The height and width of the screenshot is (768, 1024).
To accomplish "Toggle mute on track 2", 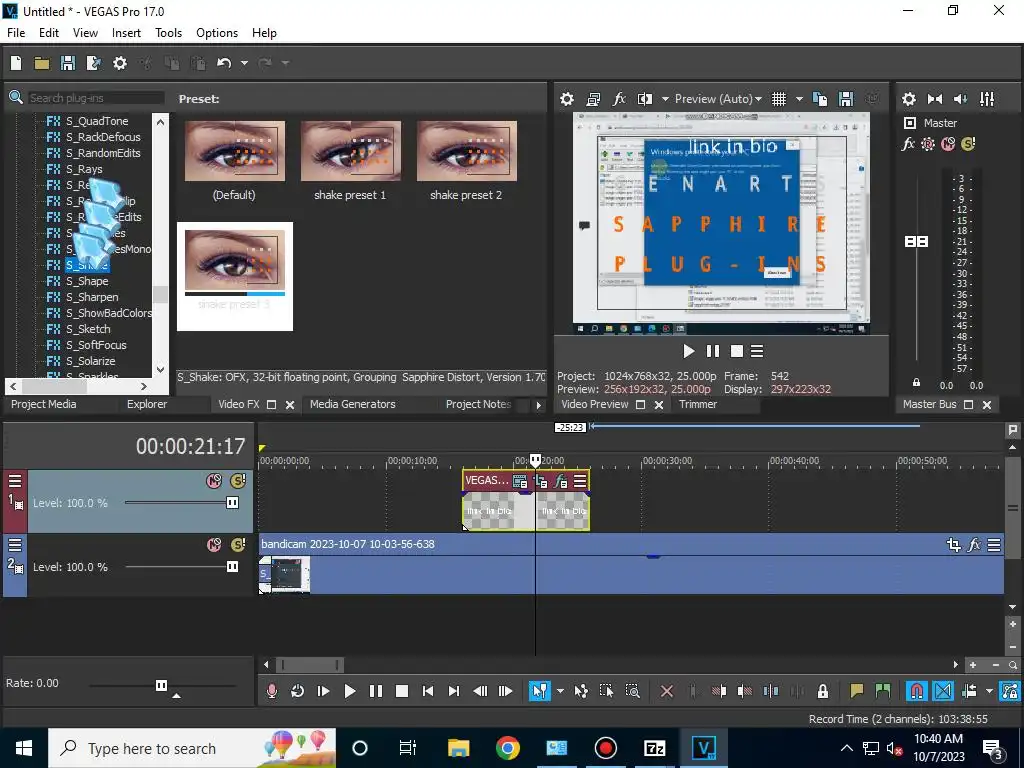I will click(214, 545).
